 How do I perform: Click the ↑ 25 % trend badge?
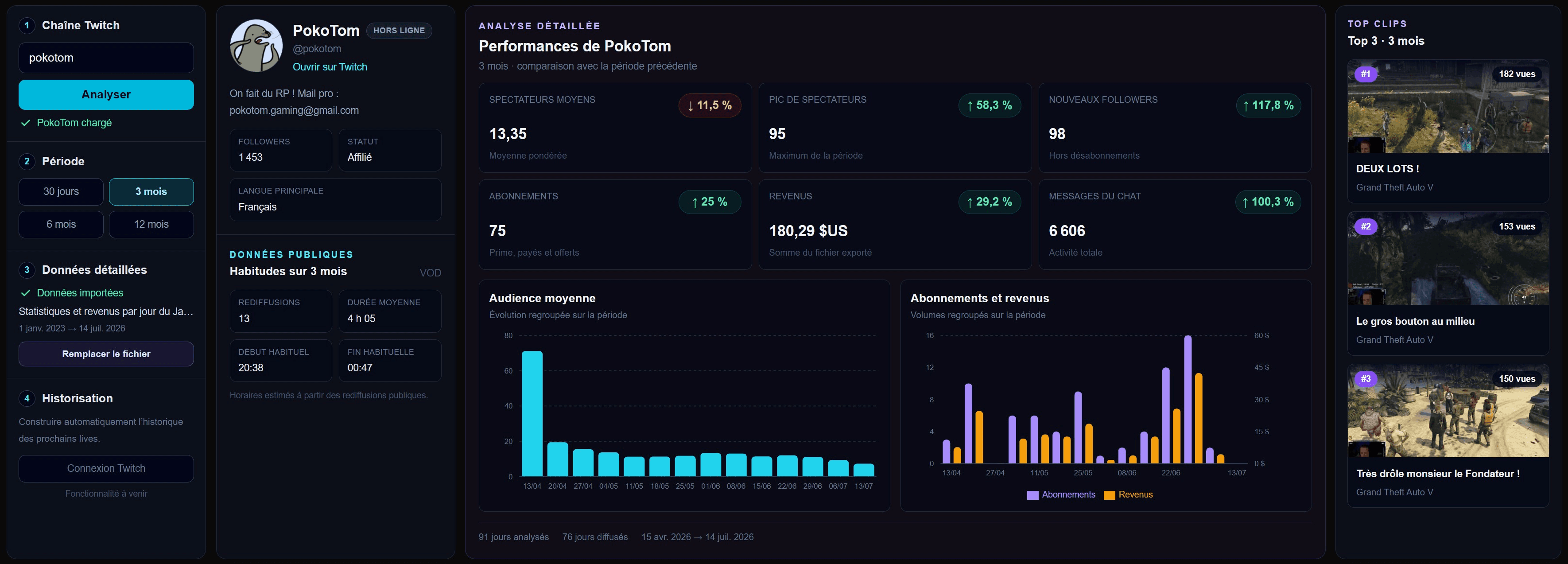[x=710, y=202]
